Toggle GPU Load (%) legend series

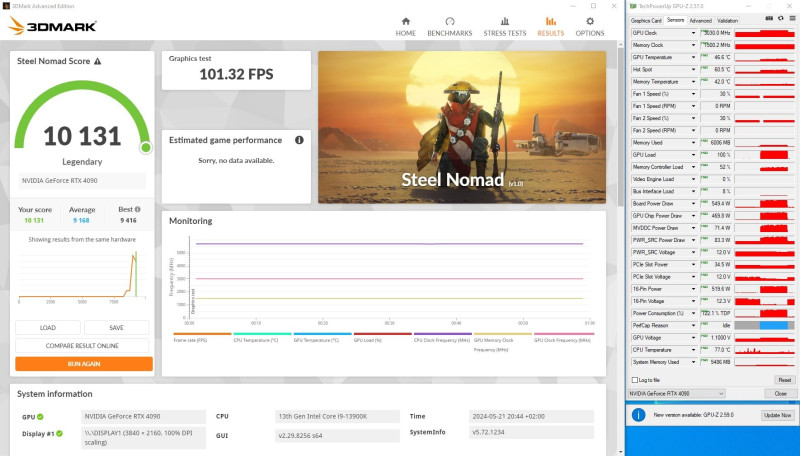383,338
